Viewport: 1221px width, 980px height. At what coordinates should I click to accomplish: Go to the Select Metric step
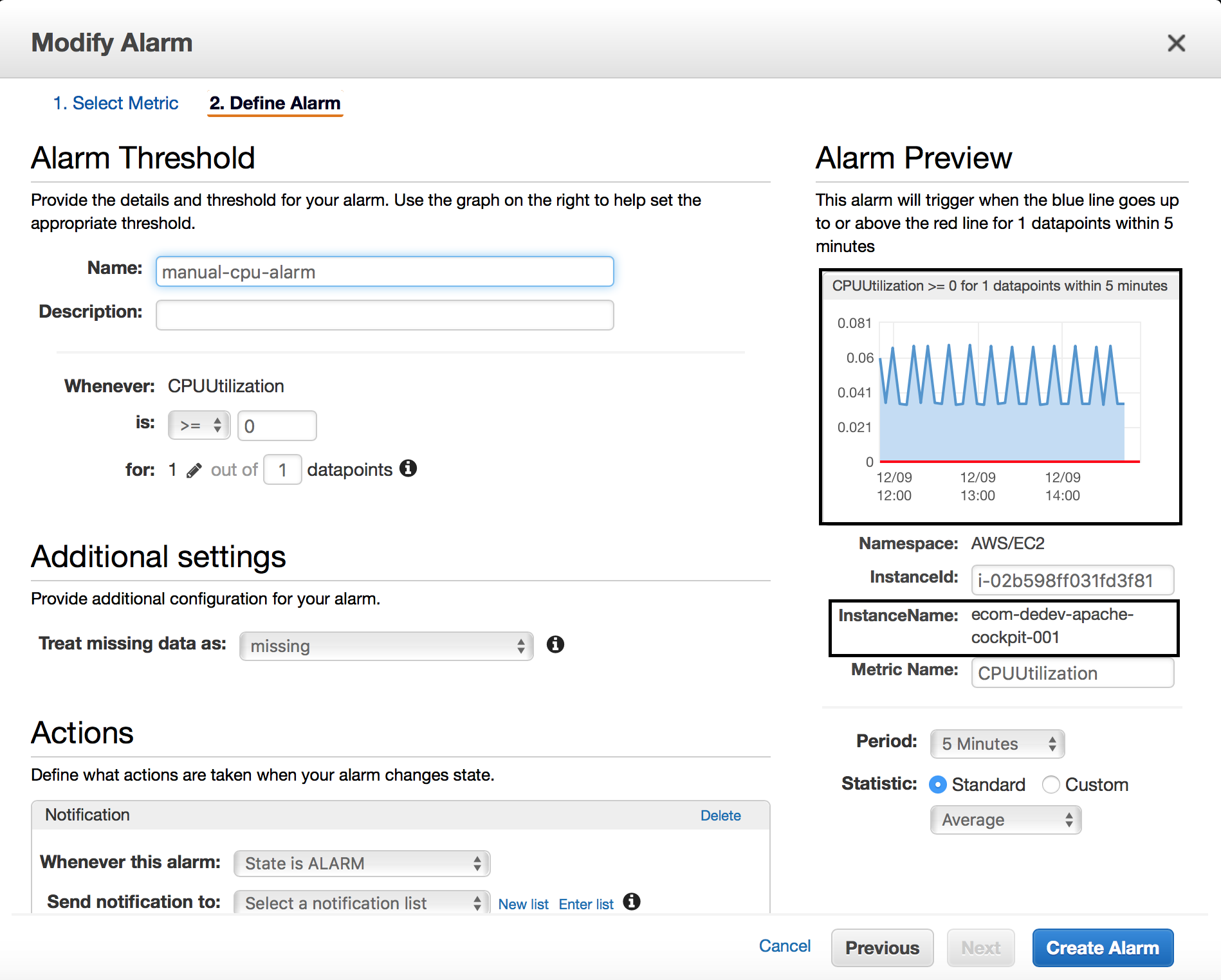point(116,103)
